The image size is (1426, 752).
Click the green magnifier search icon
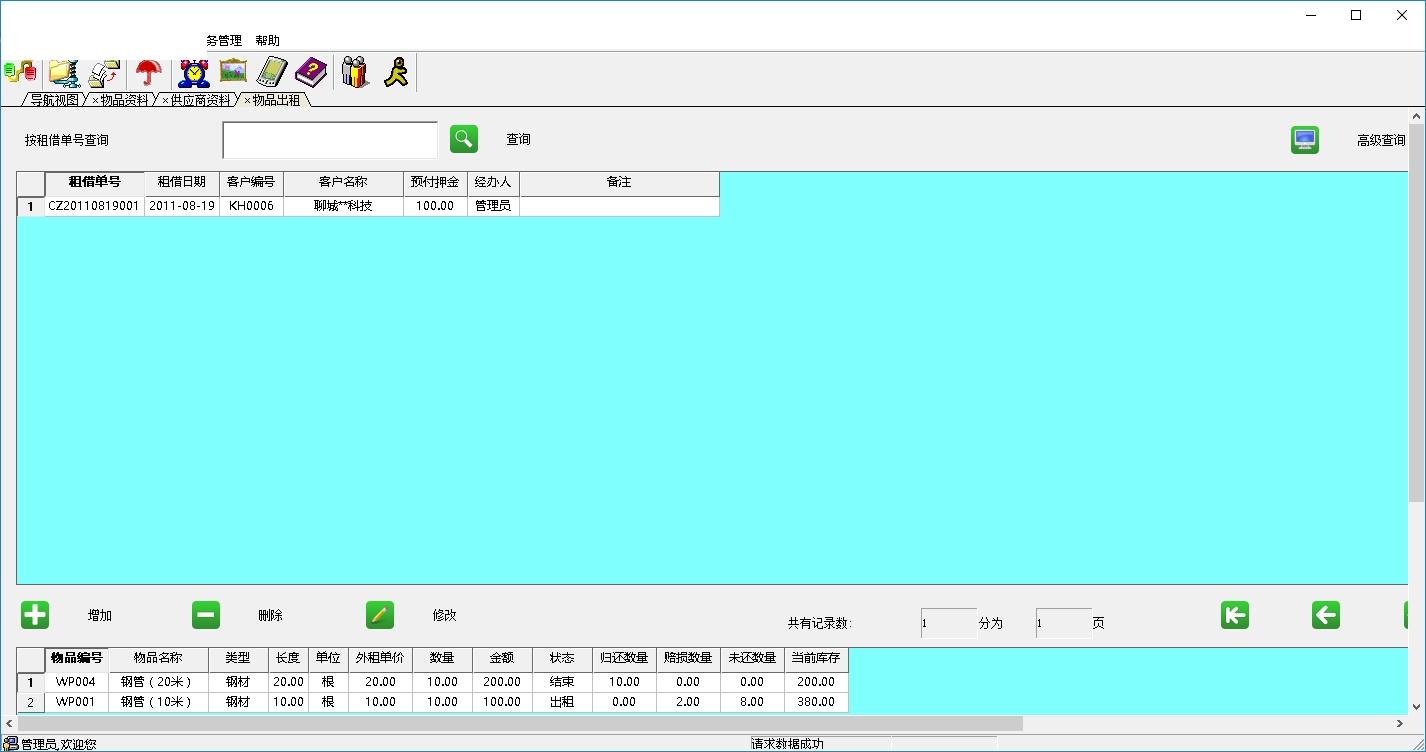(464, 139)
